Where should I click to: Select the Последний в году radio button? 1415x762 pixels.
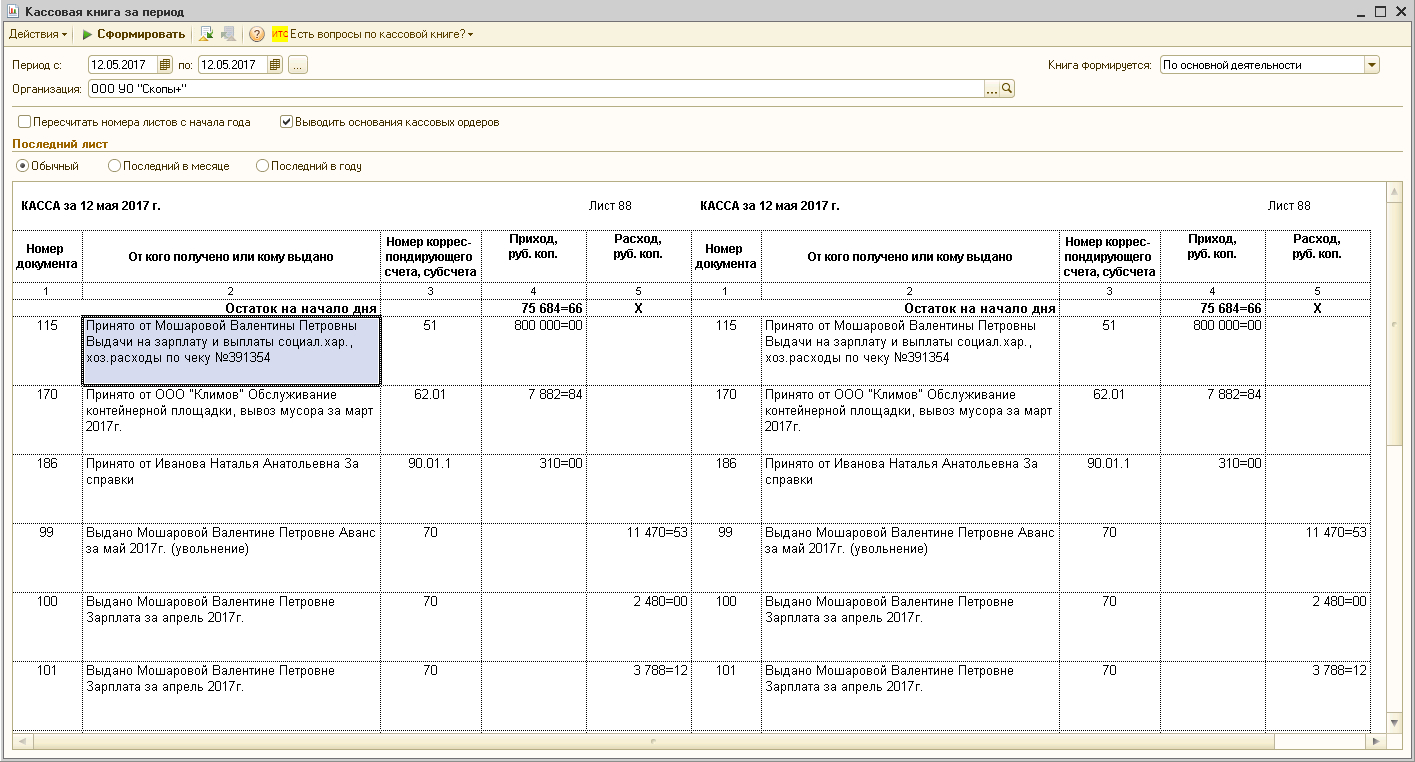[263, 166]
